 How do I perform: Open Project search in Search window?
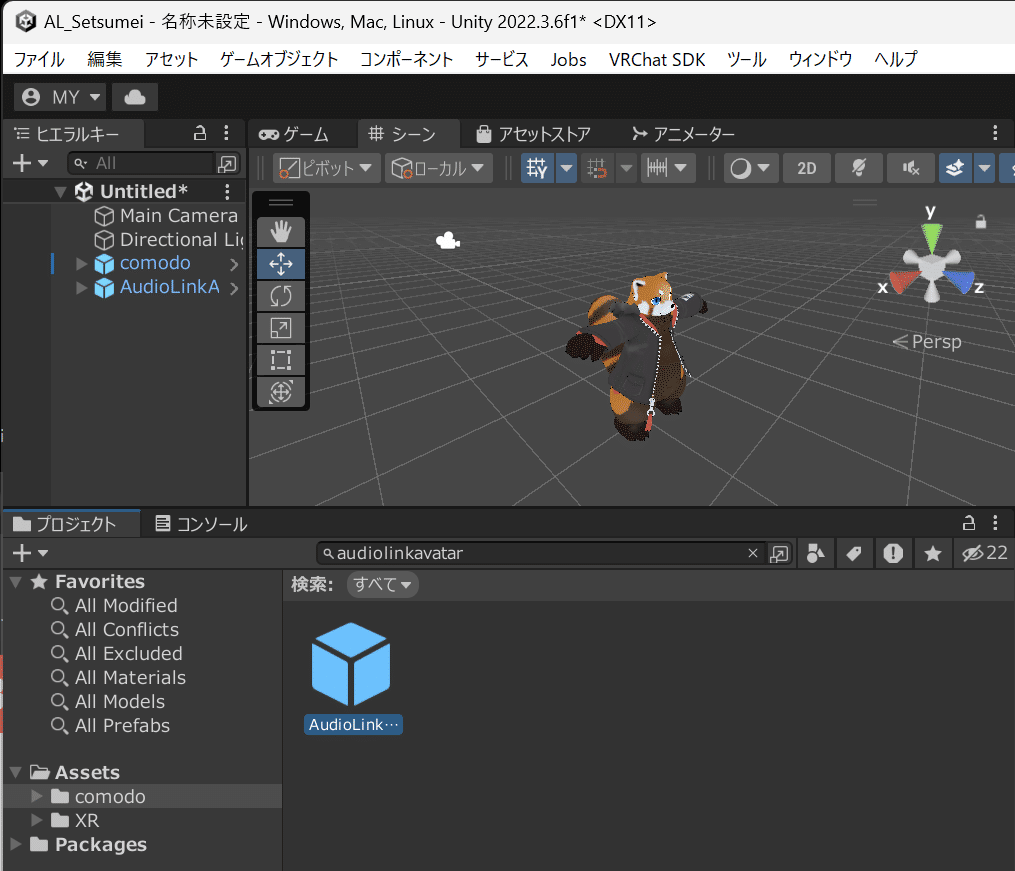point(779,554)
